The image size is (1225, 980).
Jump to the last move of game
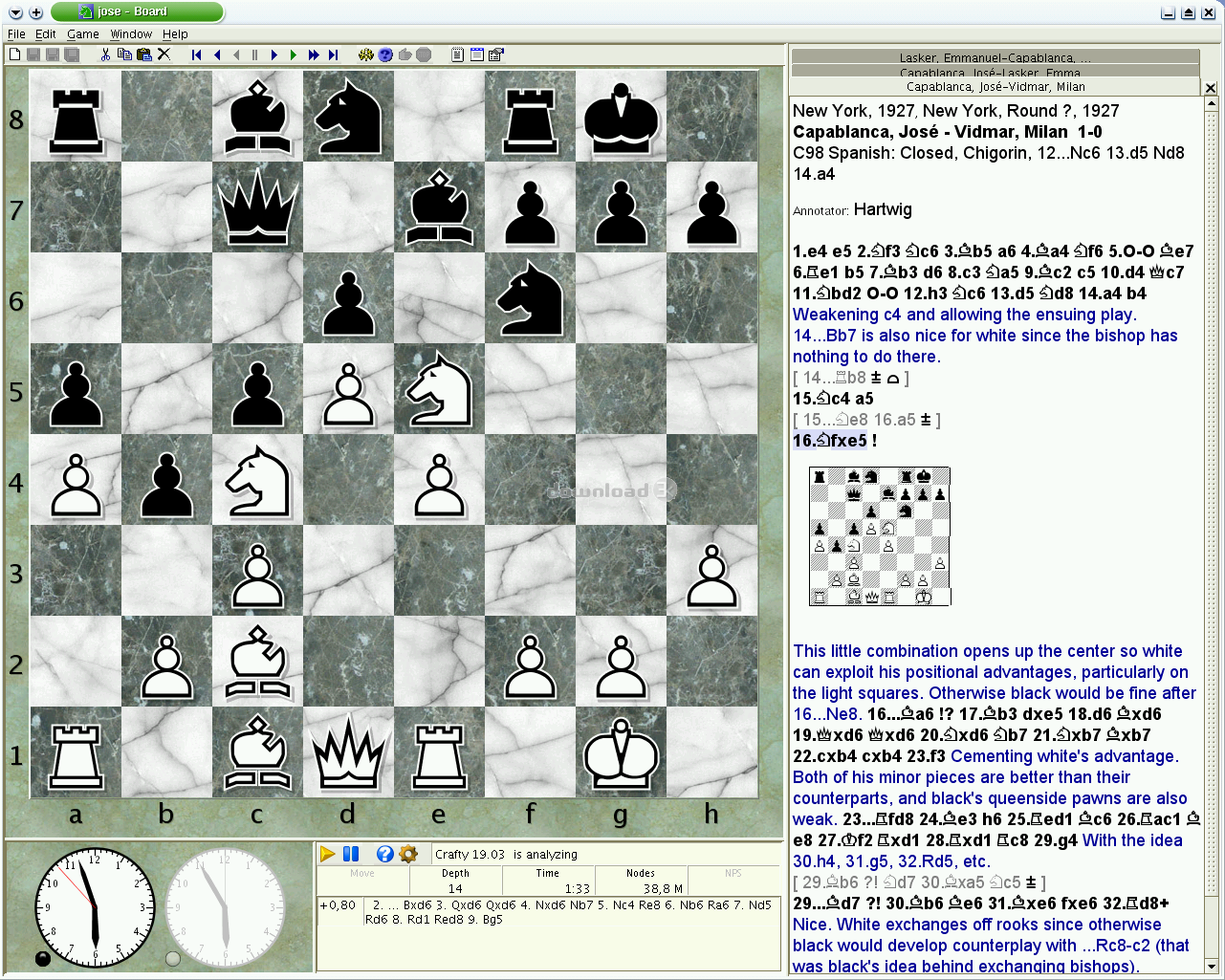(x=333, y=54)
